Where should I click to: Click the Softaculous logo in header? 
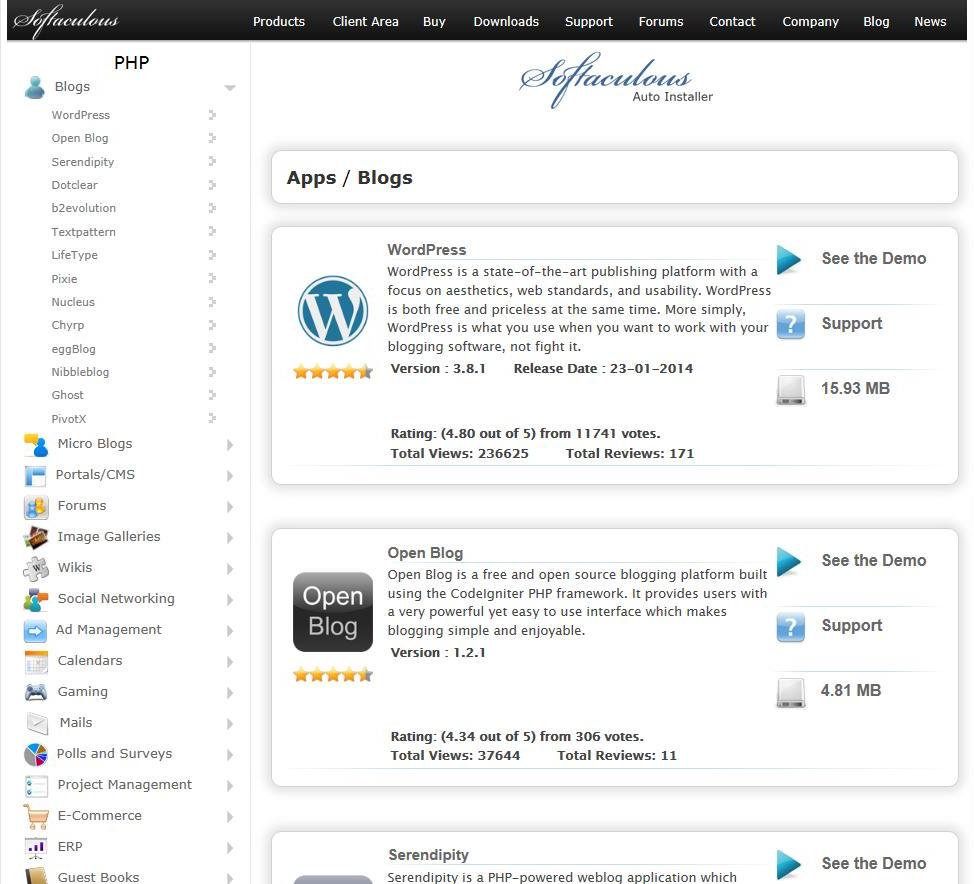(66, 21)
